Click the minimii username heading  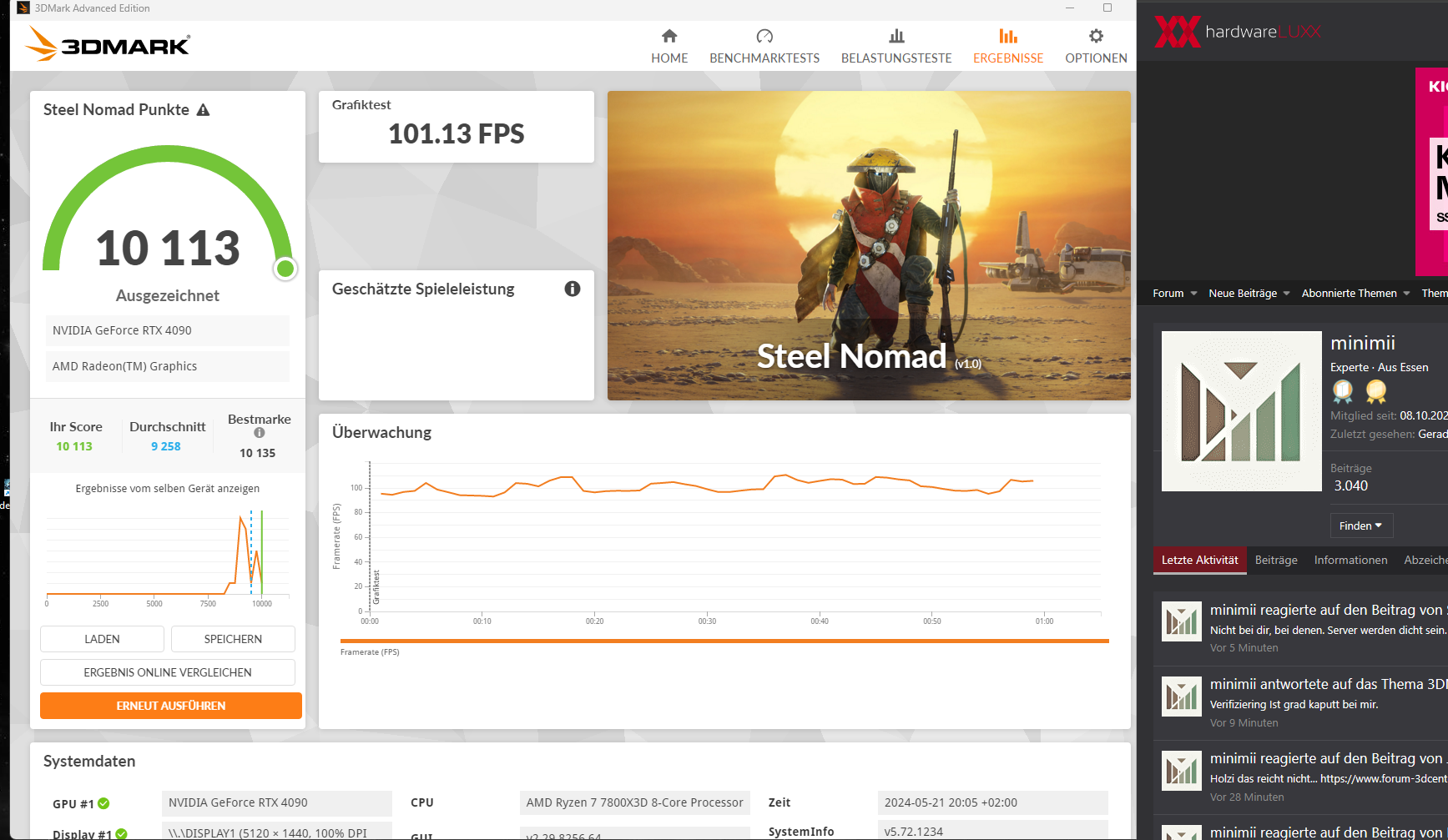tap(1363, 343)
